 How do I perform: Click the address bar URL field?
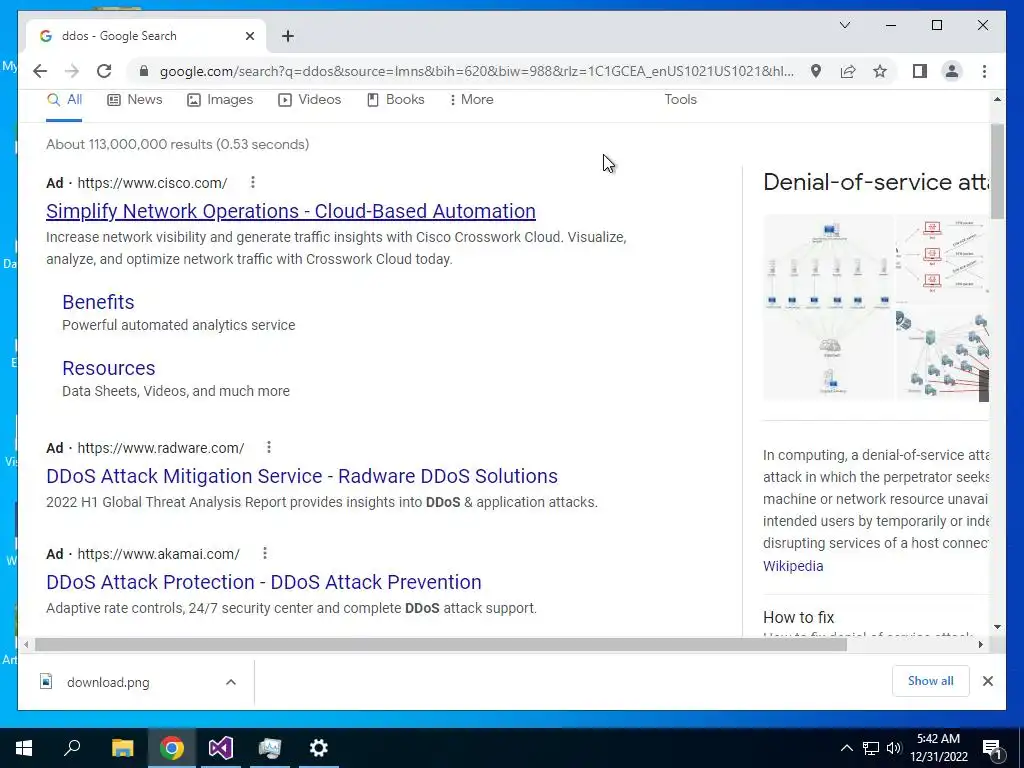[477, 71]
